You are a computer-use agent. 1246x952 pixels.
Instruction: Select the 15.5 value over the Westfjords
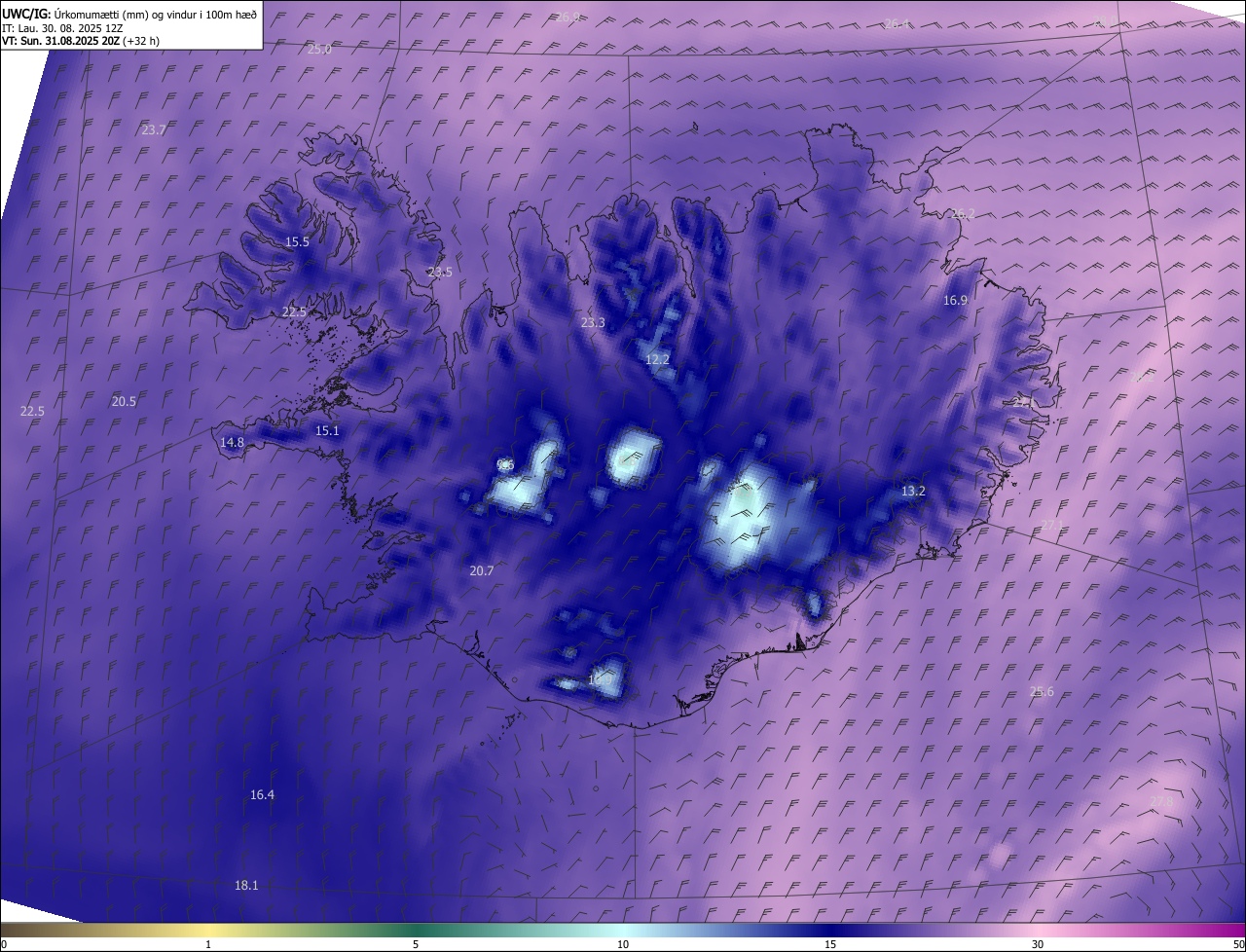coord(297,241)
